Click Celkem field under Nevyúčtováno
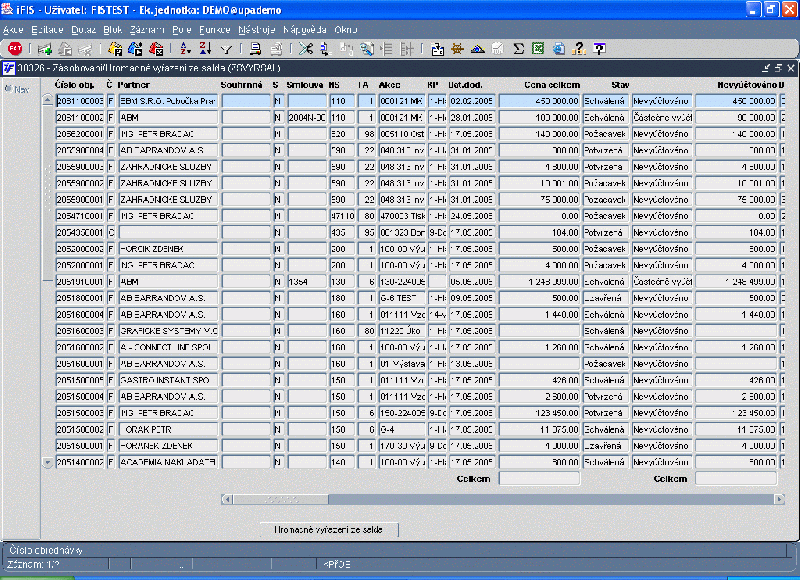 [x=736, y=478]
